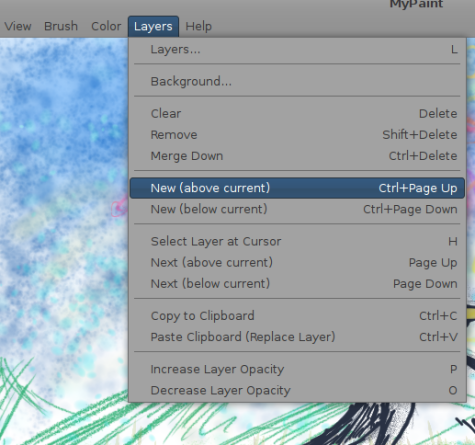475x445 pixels.
Task: Select Merge Down from the Layers menu
Action: tap(297, 156)
